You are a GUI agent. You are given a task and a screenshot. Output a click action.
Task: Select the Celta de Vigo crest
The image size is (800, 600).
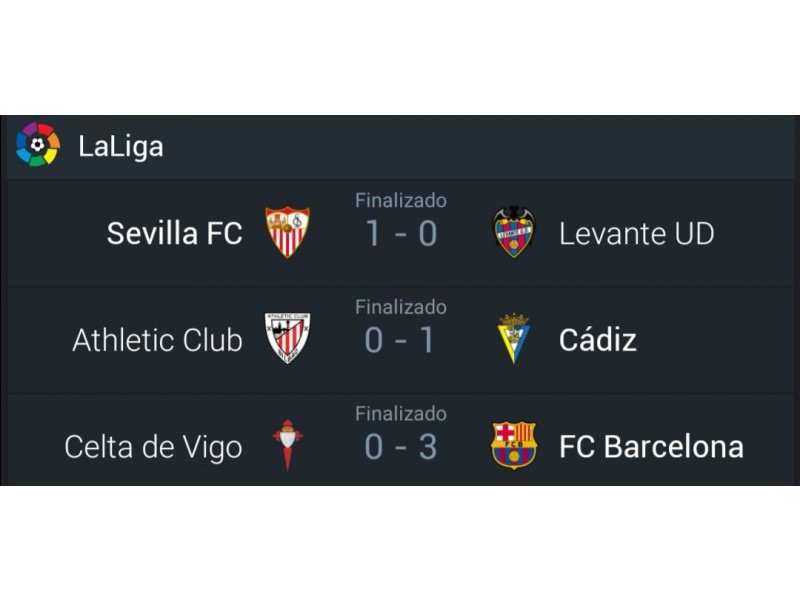pos(287,445)
